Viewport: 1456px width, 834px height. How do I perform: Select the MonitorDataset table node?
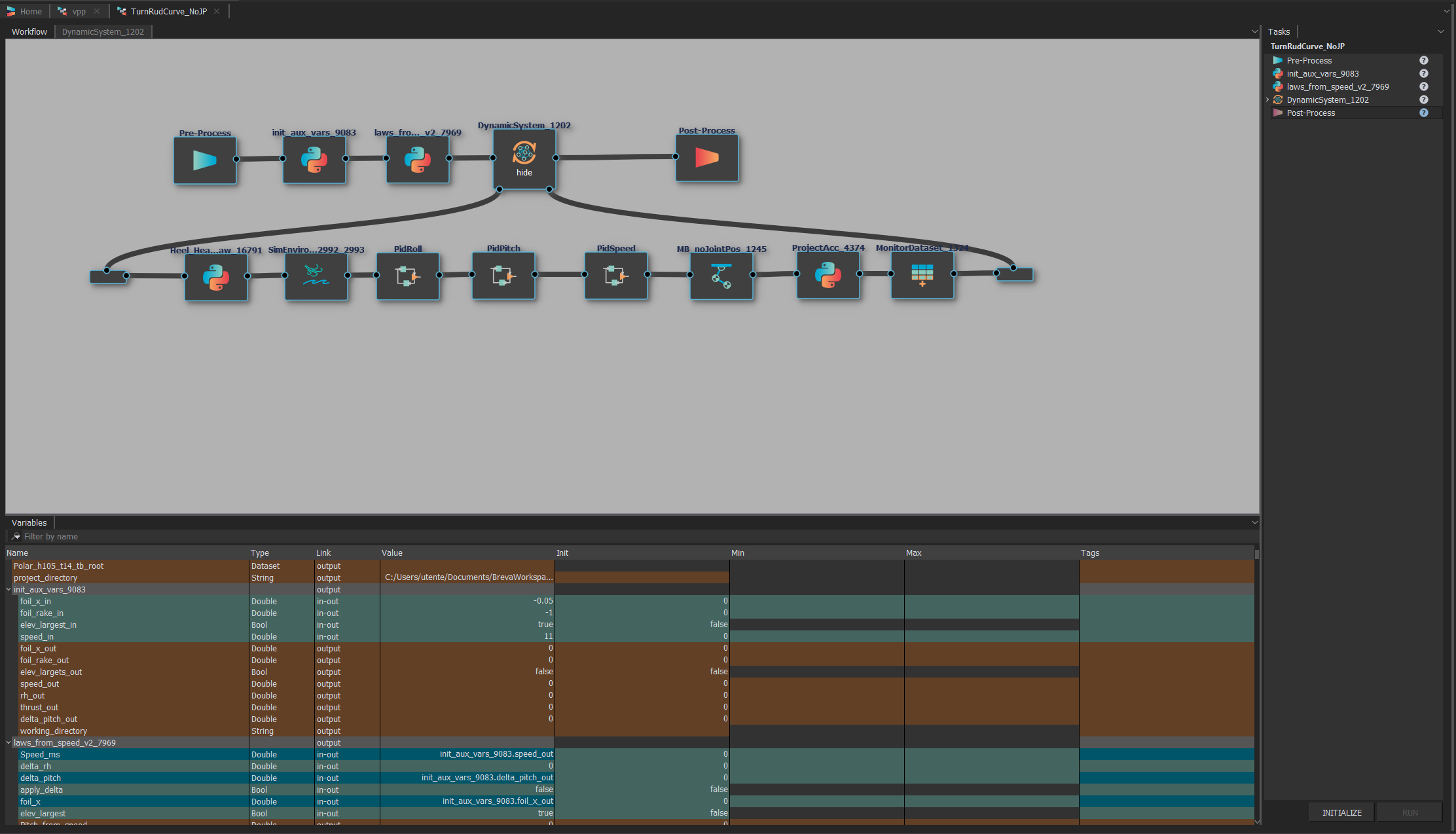coord(922,275)
